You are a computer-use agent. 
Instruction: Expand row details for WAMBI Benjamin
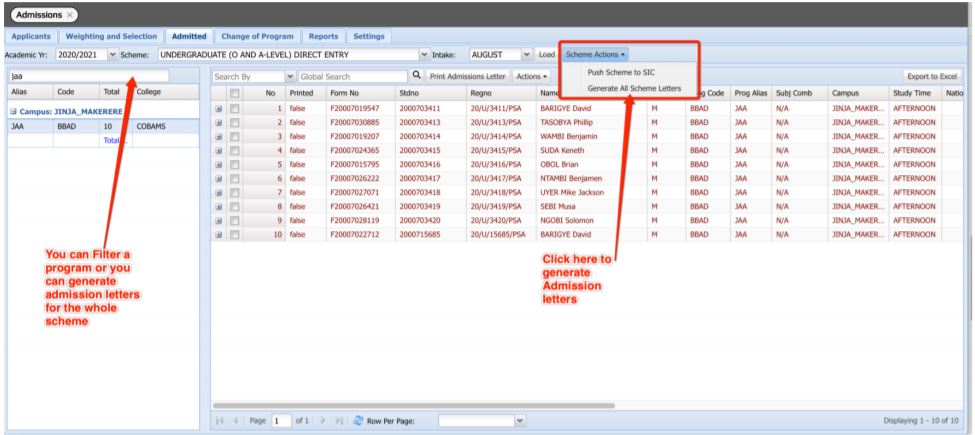pyautogui.click(x=218, y=136)
